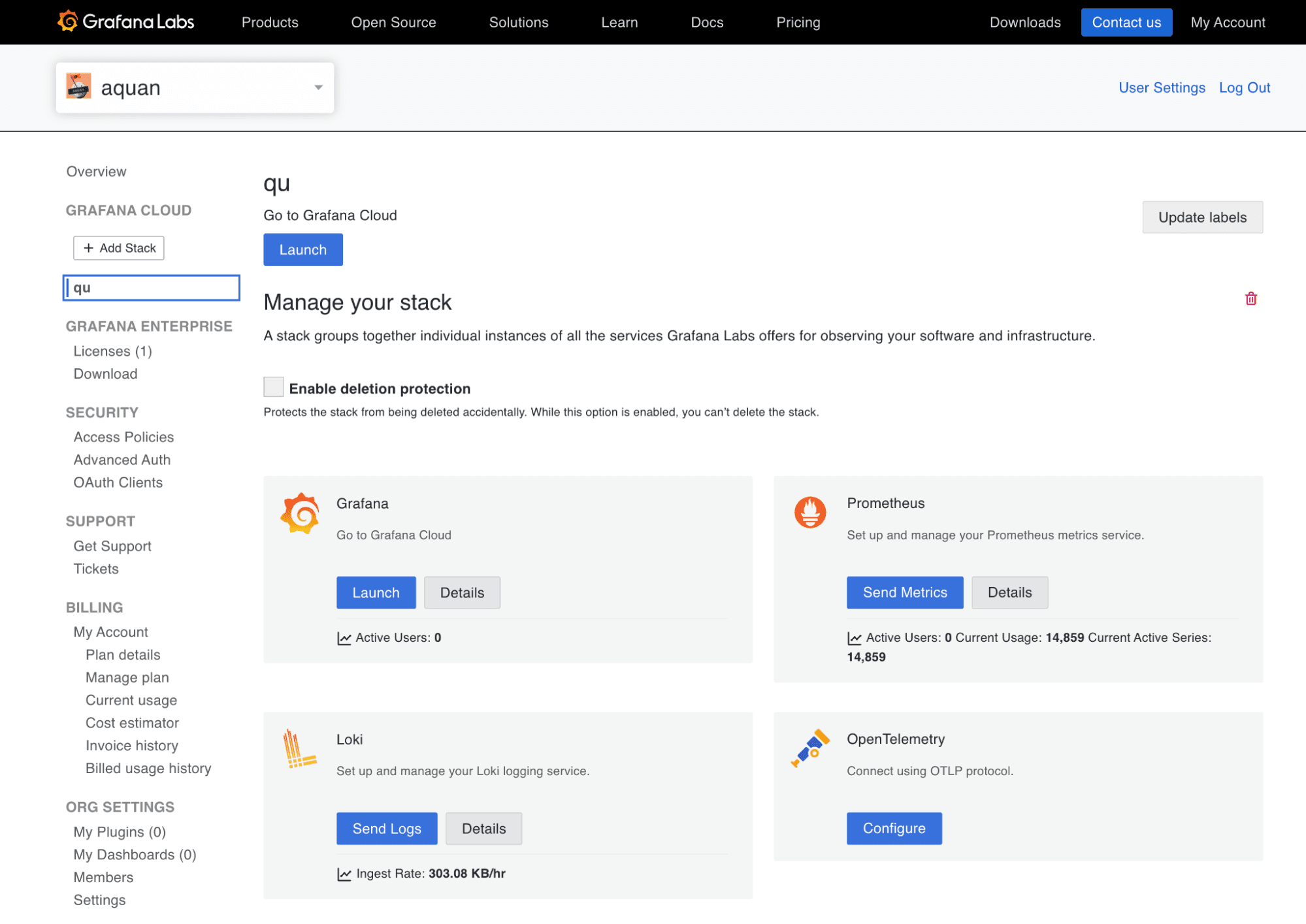Expand the aquan organization dropdown
Viewport: 1306px width, 924px height.
tap(318, 87)
